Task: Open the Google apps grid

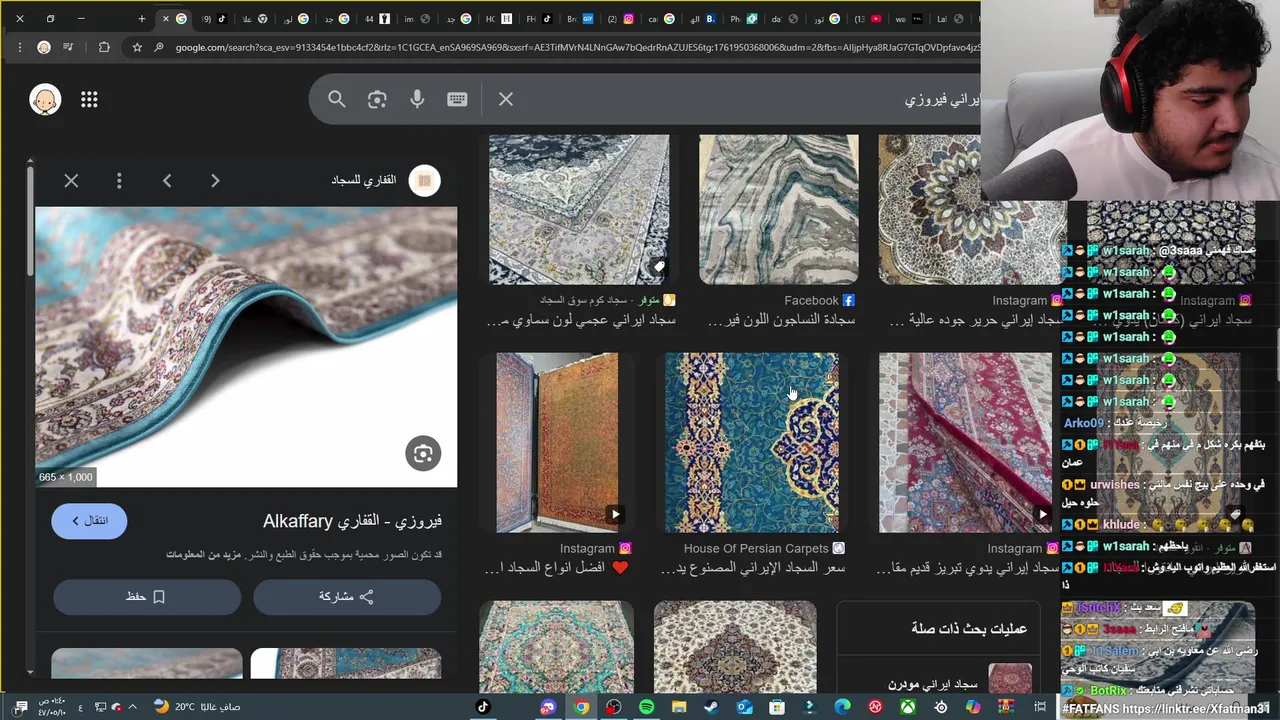Action: coord(89,99)
